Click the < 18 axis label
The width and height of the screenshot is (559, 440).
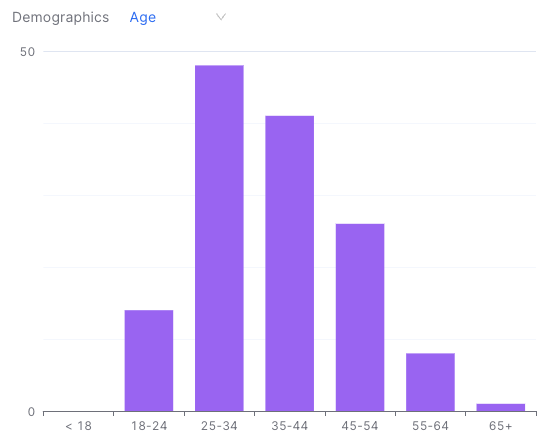78,426
